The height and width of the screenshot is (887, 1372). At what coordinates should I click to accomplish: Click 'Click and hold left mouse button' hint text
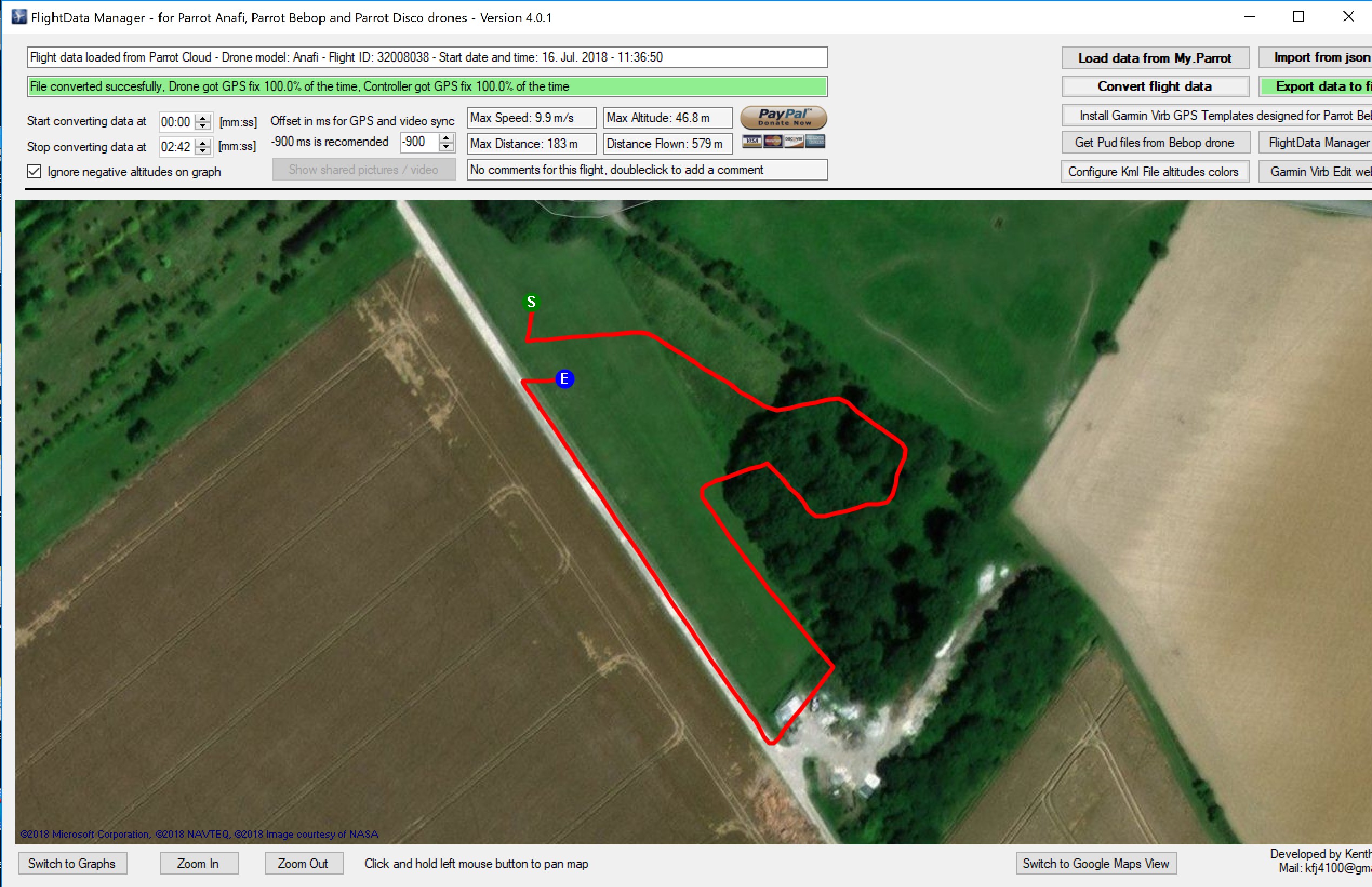[x=476, y=863]
